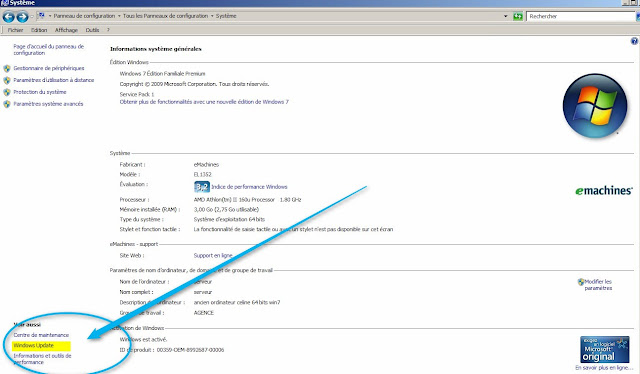Screen dimensions: 640x374
Task: Open the Affichage menu
Action: click(66, 30)
